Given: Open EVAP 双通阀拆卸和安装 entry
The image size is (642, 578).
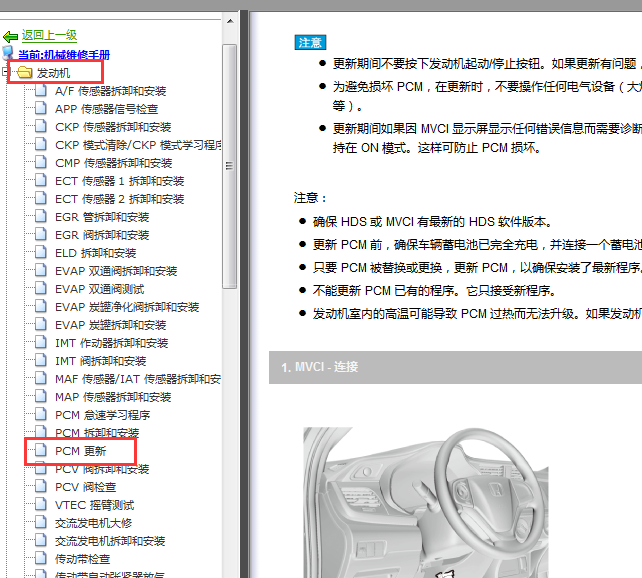Looking at the screenshot, I should 116,271.
